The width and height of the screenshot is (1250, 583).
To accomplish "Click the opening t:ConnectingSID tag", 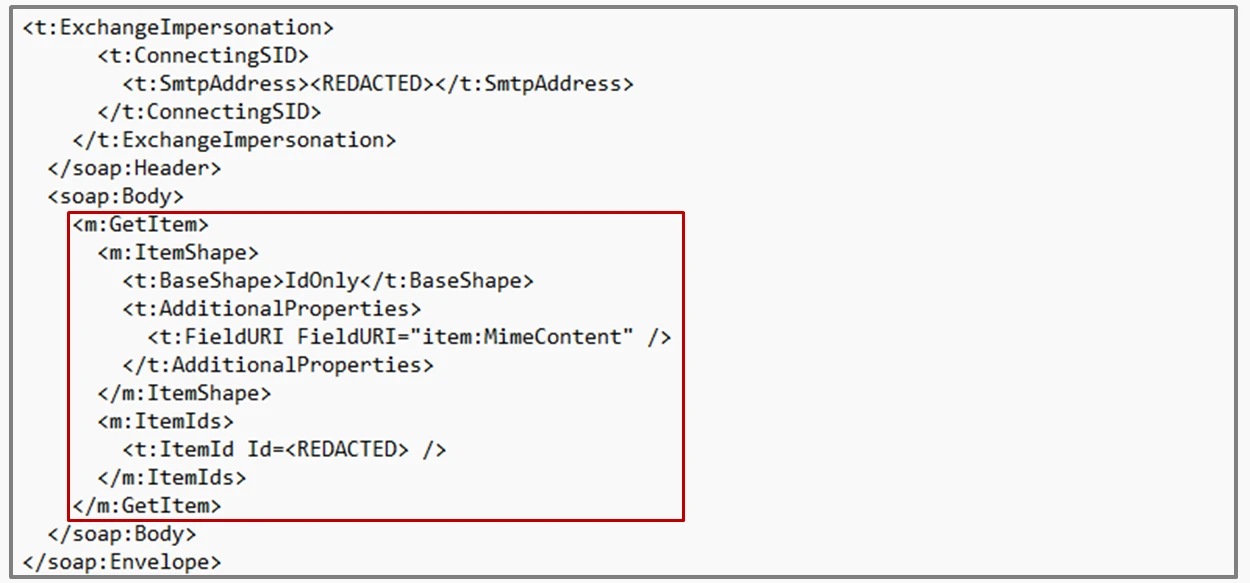I will tap(203, 55).
